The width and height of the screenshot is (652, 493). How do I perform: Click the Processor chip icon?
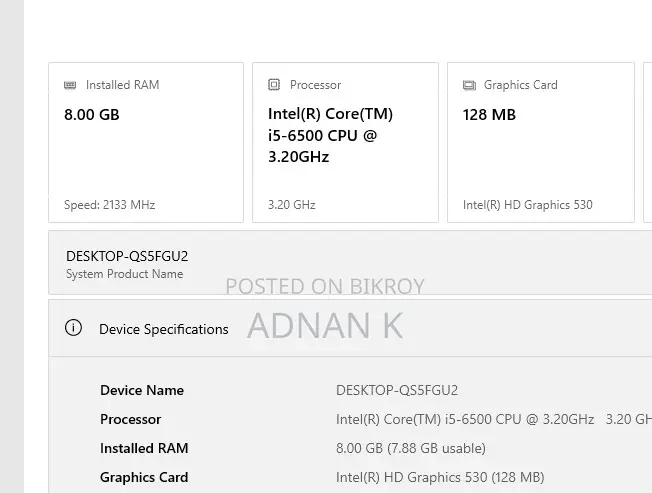click(274, 85)
